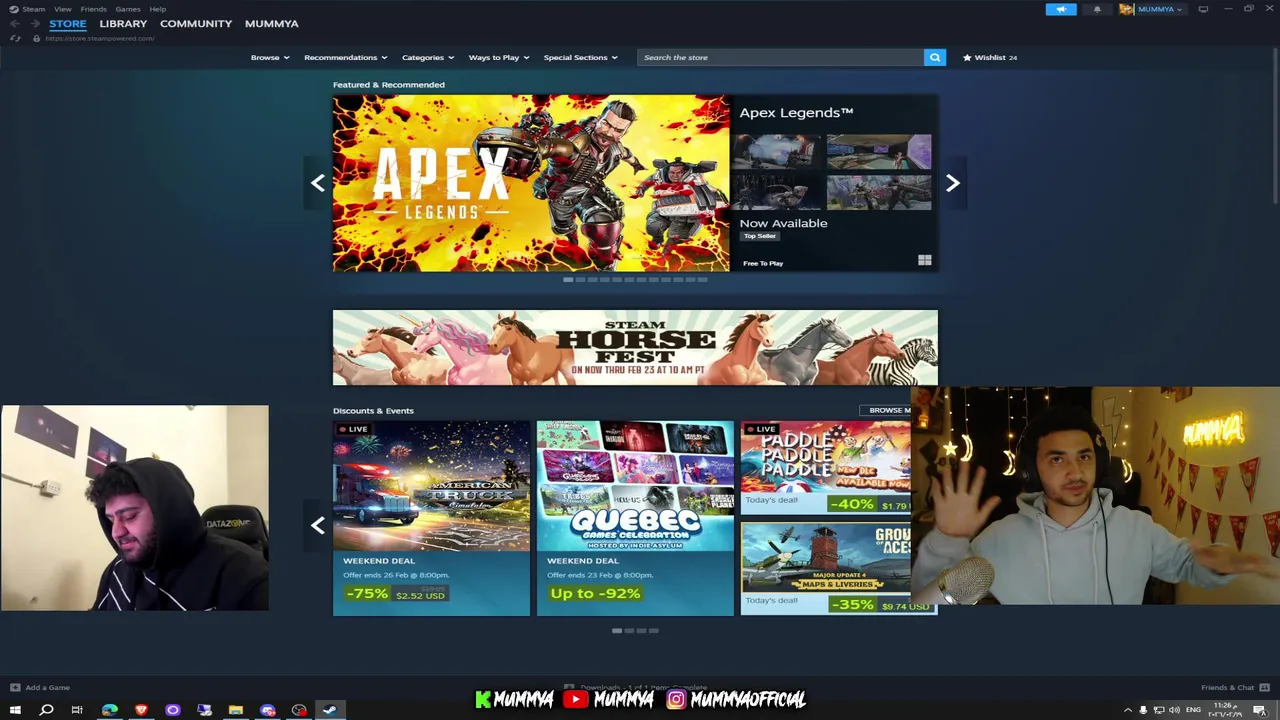Expand the Categories dropdown

click(x=428, y=57)
